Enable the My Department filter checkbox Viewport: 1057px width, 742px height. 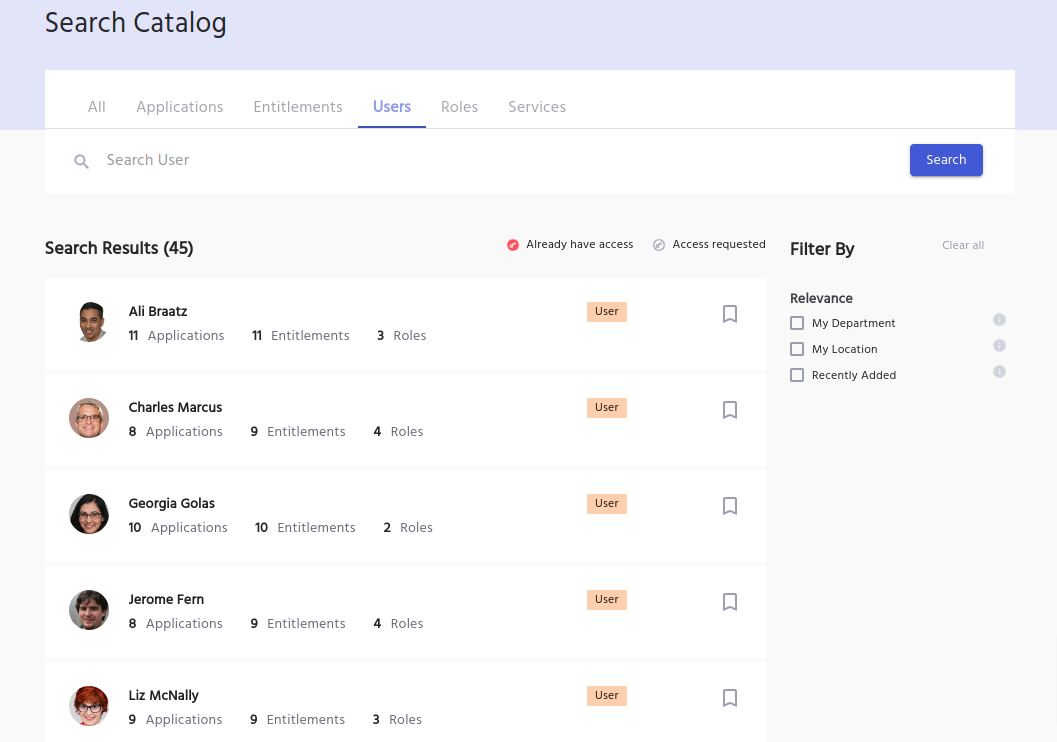point(797,323)
